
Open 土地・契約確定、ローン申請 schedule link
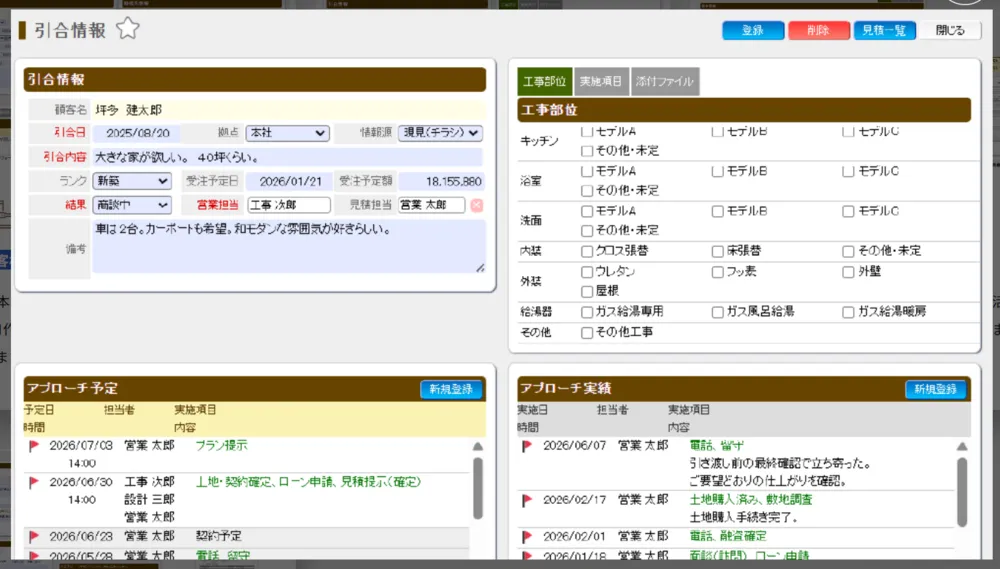[x=308, y=482]
